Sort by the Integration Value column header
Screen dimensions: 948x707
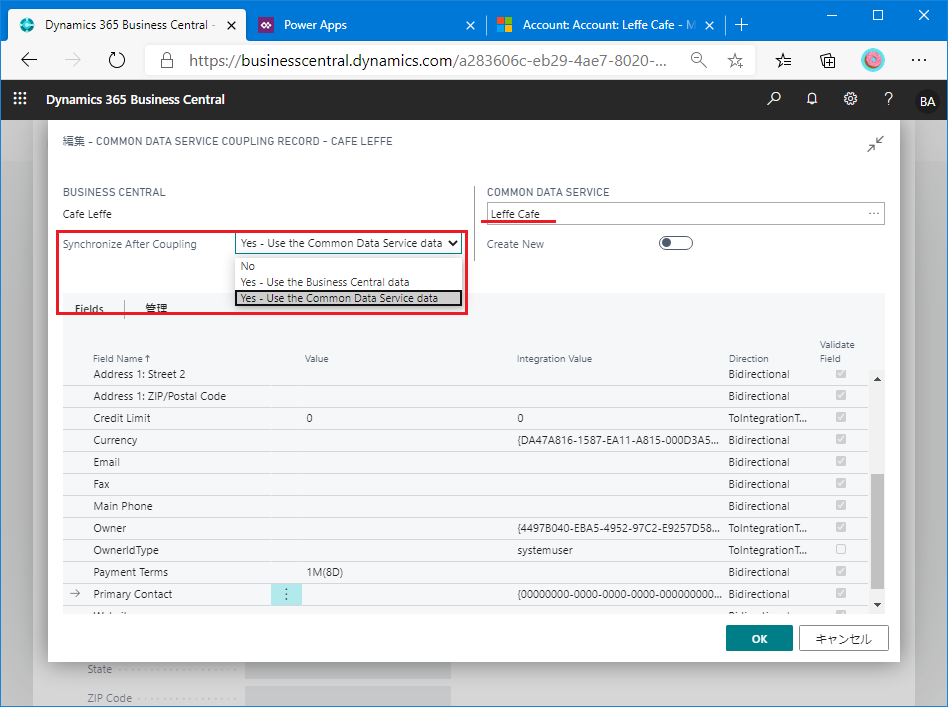[x=554, y=359]
